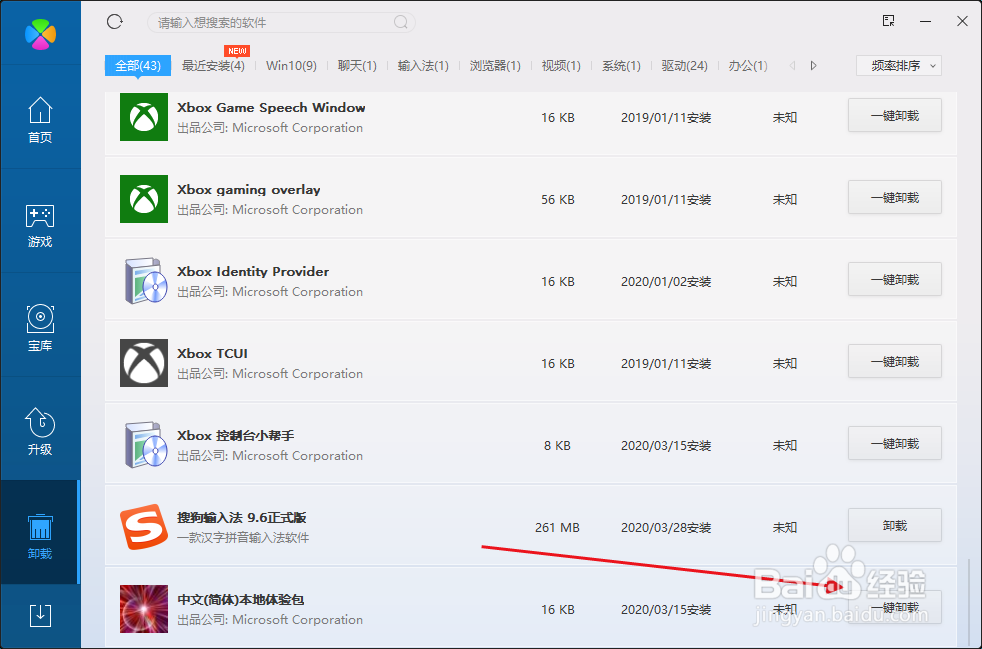Click 卸载 for 搜狗输入法 9.6正式版
982x649 pixels.
pos(895,526)
